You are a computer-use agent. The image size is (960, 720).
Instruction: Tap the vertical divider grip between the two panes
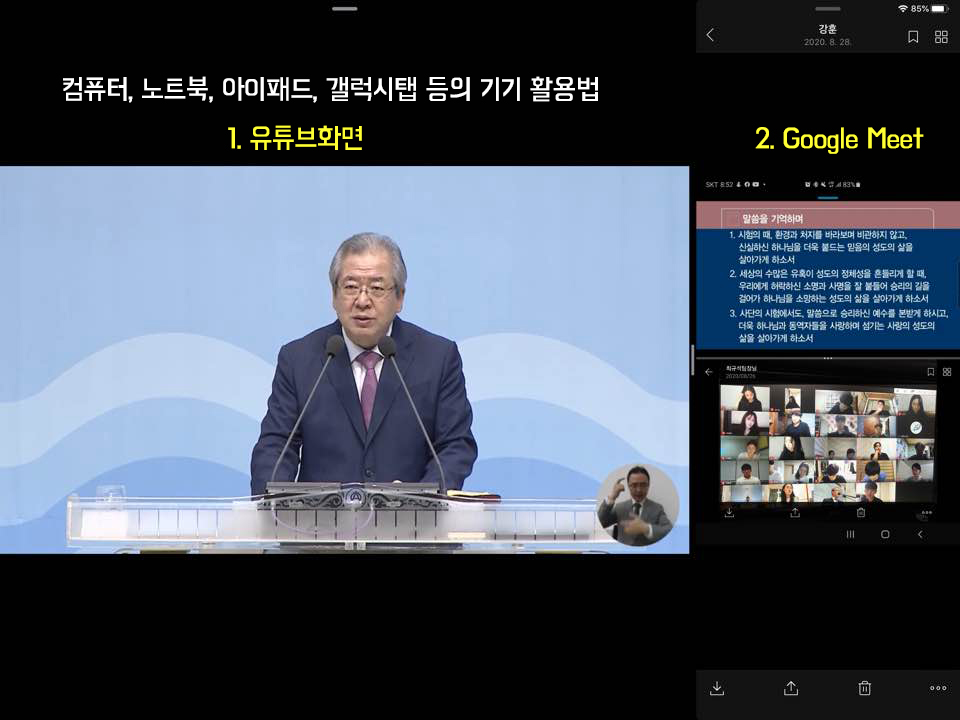click(x=692, y=360)
